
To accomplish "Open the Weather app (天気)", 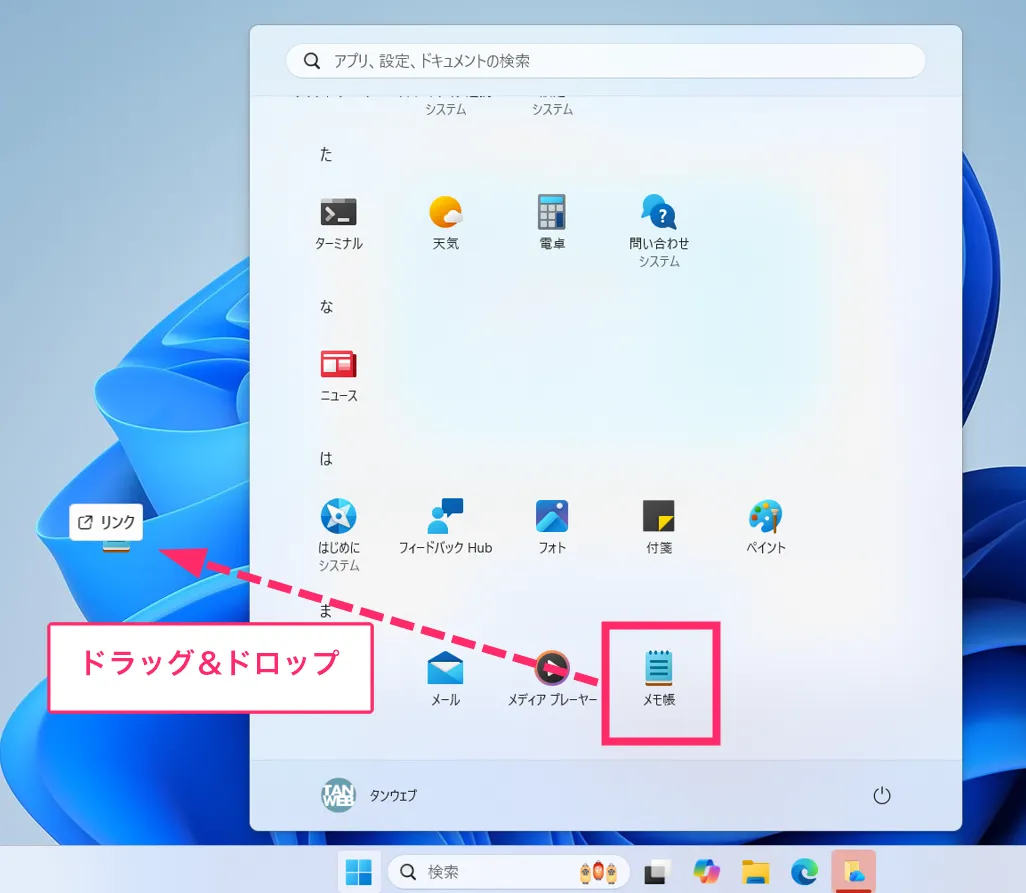I will click(x=446, y=224).
